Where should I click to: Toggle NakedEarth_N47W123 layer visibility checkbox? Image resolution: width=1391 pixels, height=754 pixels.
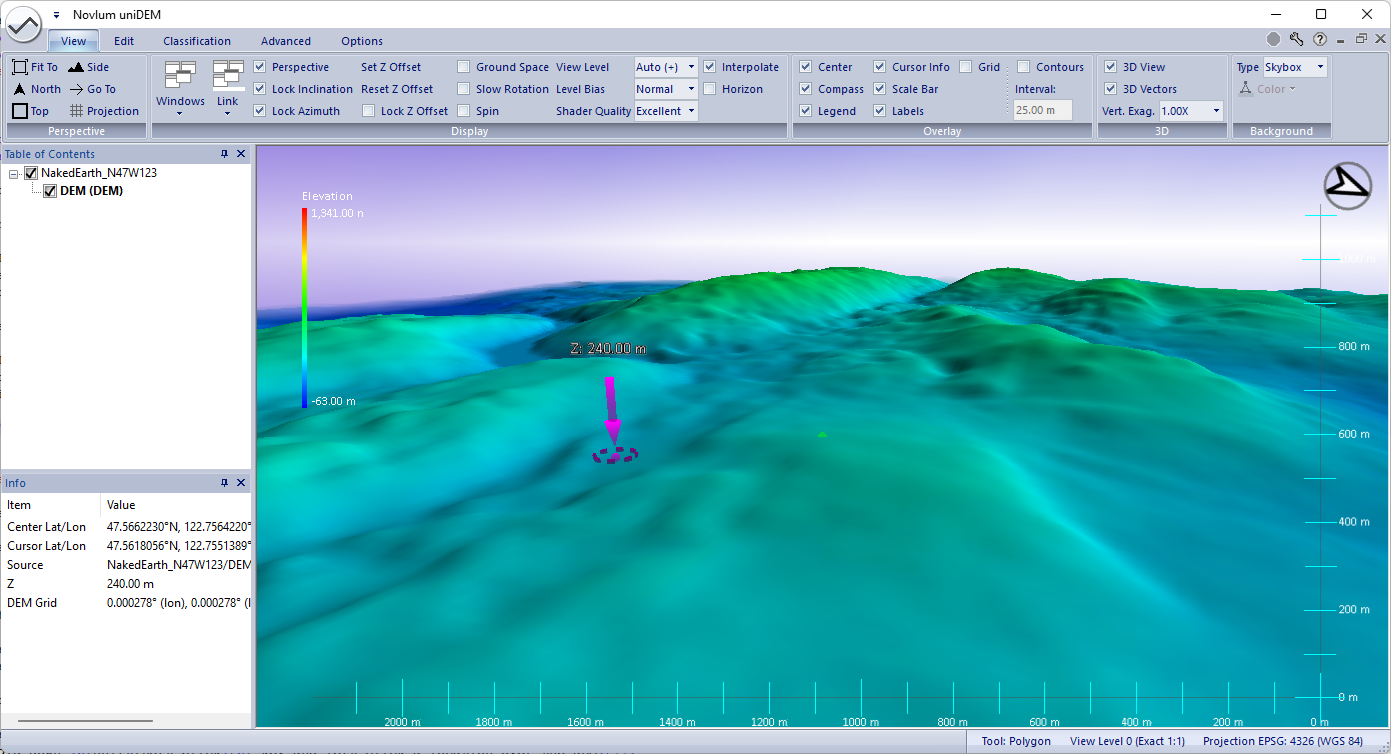(31, 173)
